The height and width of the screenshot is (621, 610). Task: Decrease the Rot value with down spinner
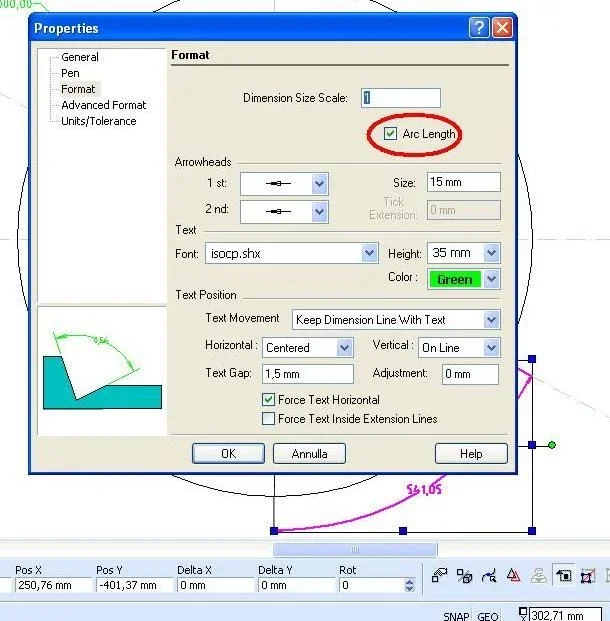(x=409, y=588)
